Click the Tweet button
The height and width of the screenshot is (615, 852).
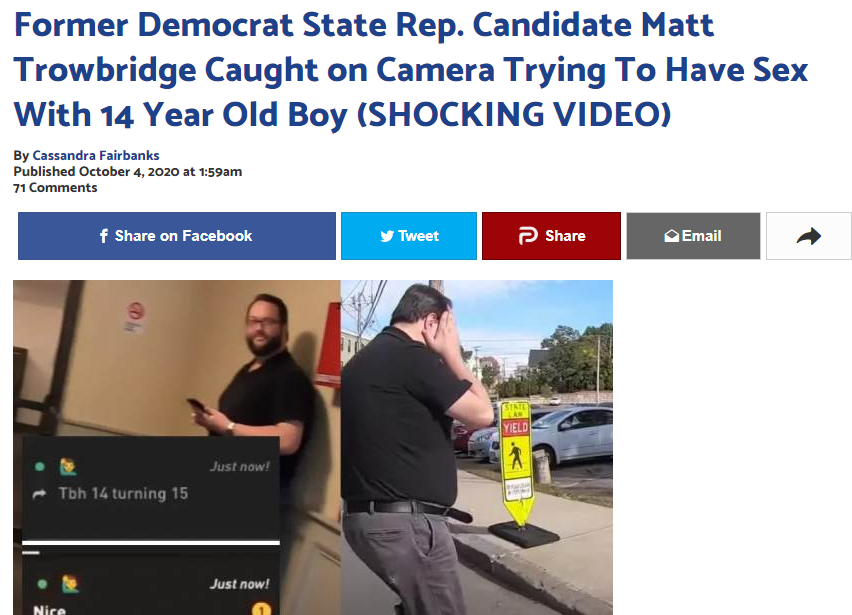pyautogui.click(x=409, y=236)
